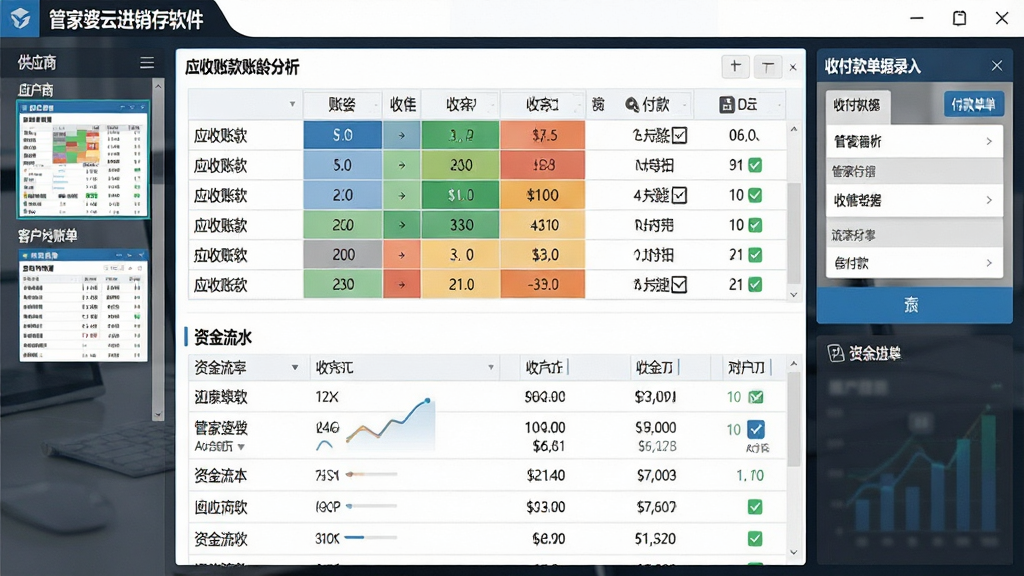1024x576 pixels.
Task: Click the arrow icon in the 188 row
Action: (402, 165)
